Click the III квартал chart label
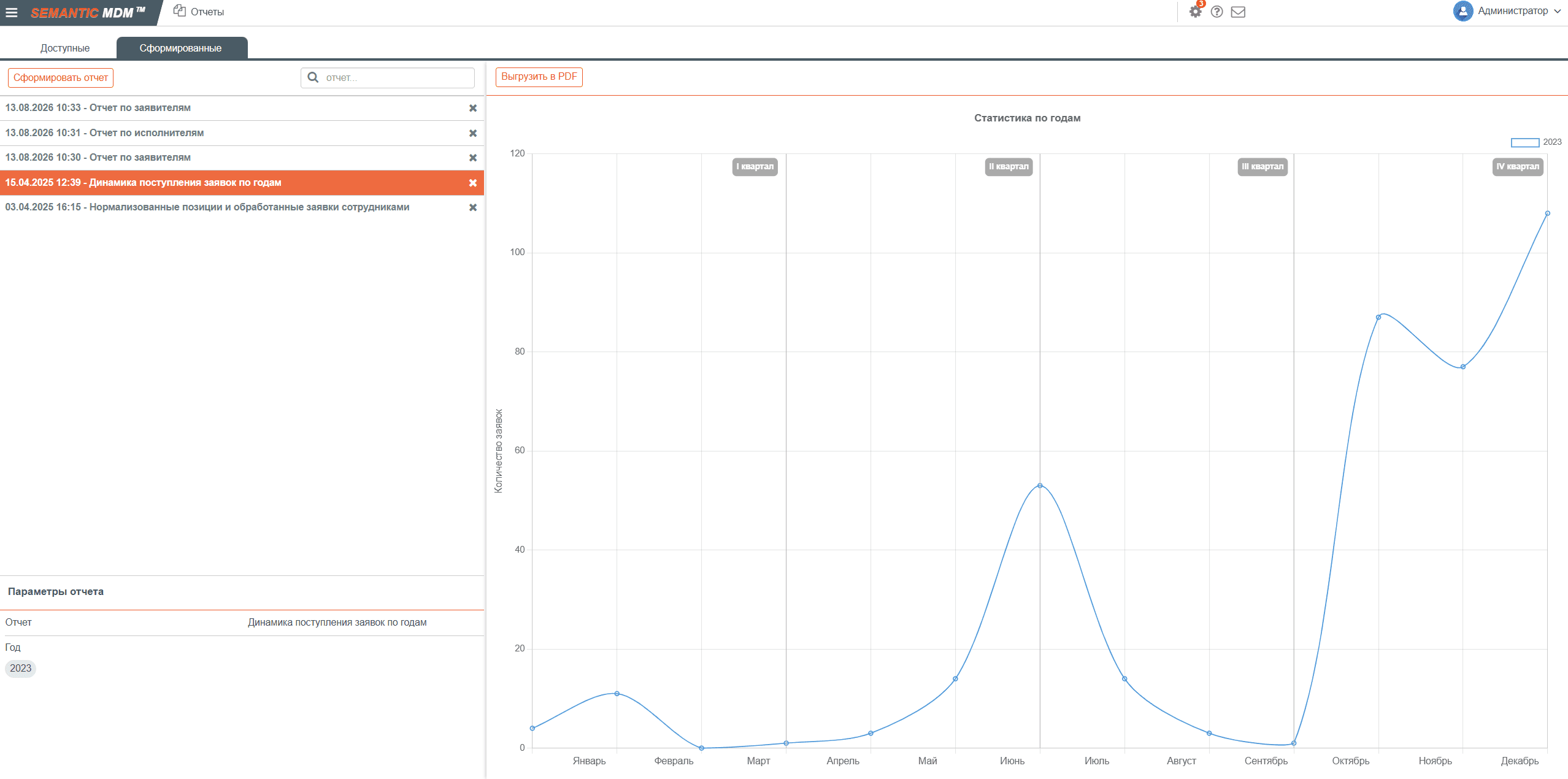1568x779 pixels. click(x=1262, y=167)
